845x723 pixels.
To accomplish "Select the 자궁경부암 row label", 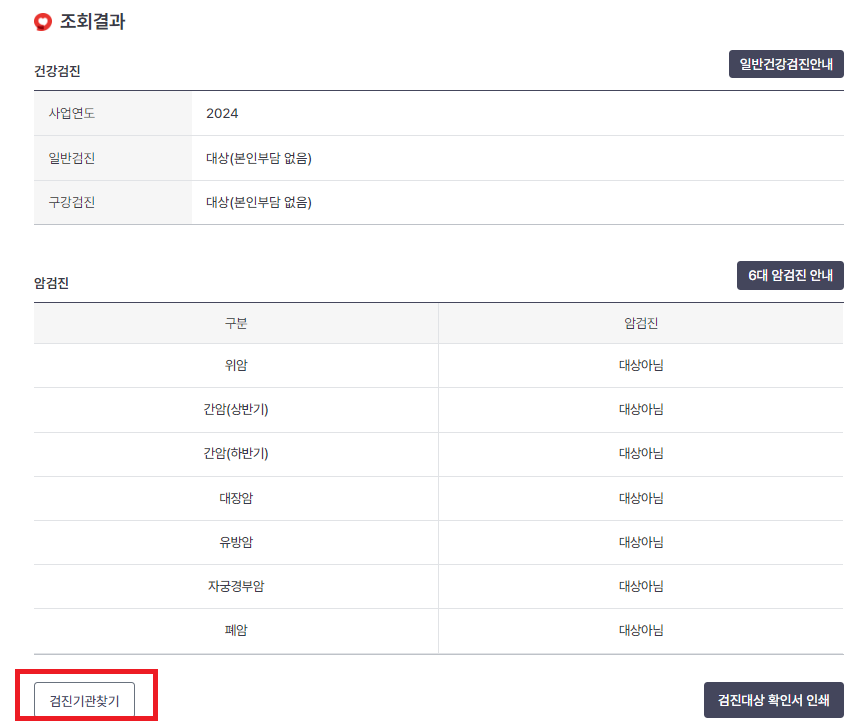I will (236, 586).
